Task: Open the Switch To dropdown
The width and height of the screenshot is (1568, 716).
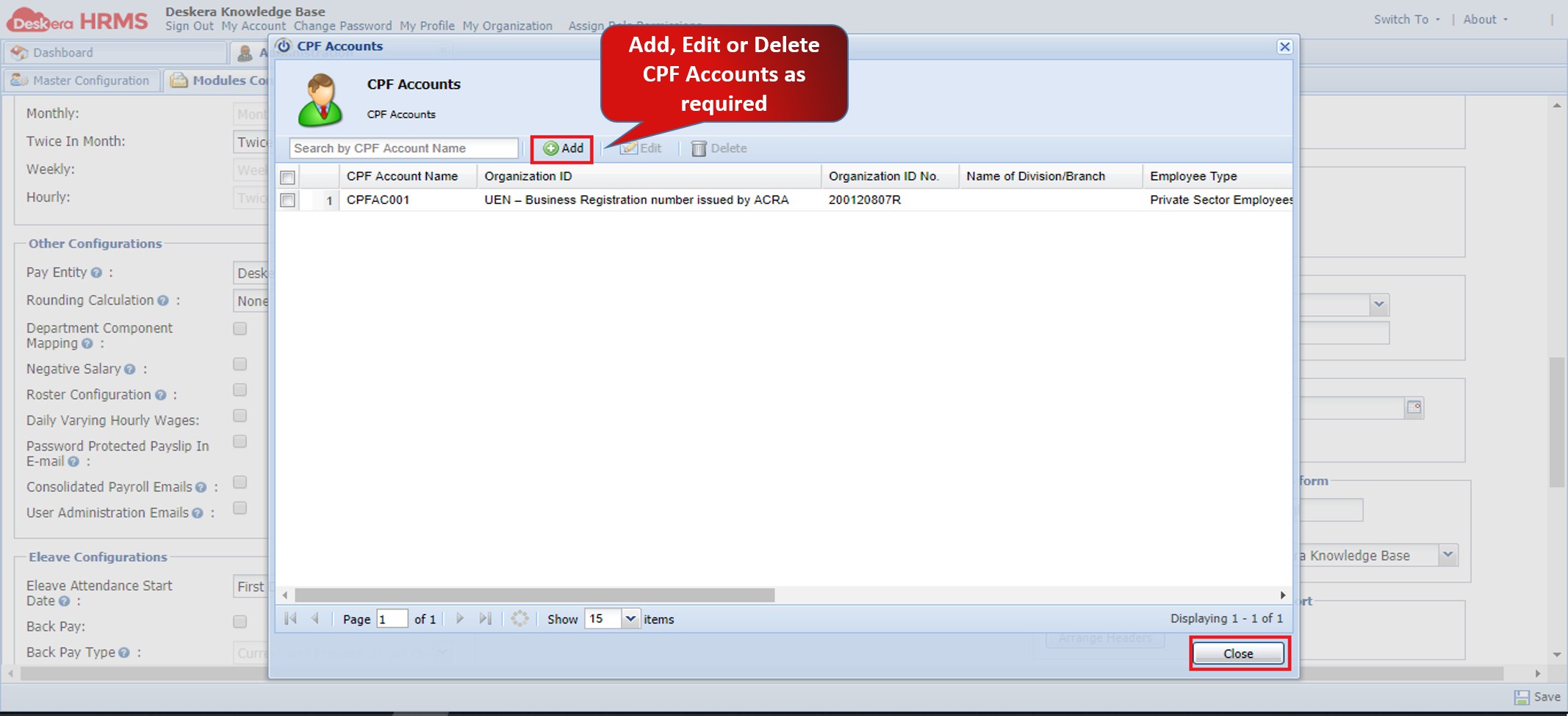Action: [x=1402, y=19]
